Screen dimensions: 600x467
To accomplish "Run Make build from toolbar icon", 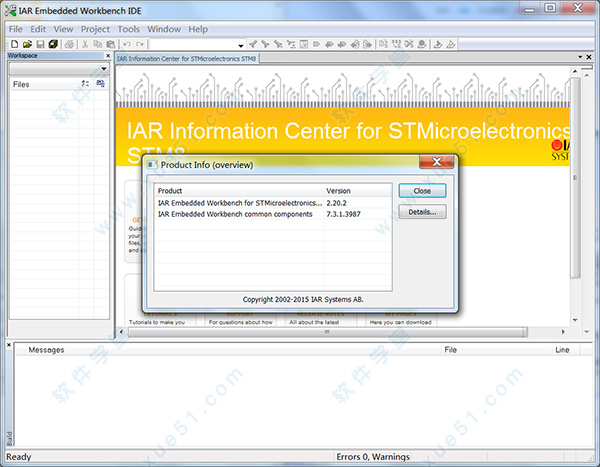I will click(396, 44).
